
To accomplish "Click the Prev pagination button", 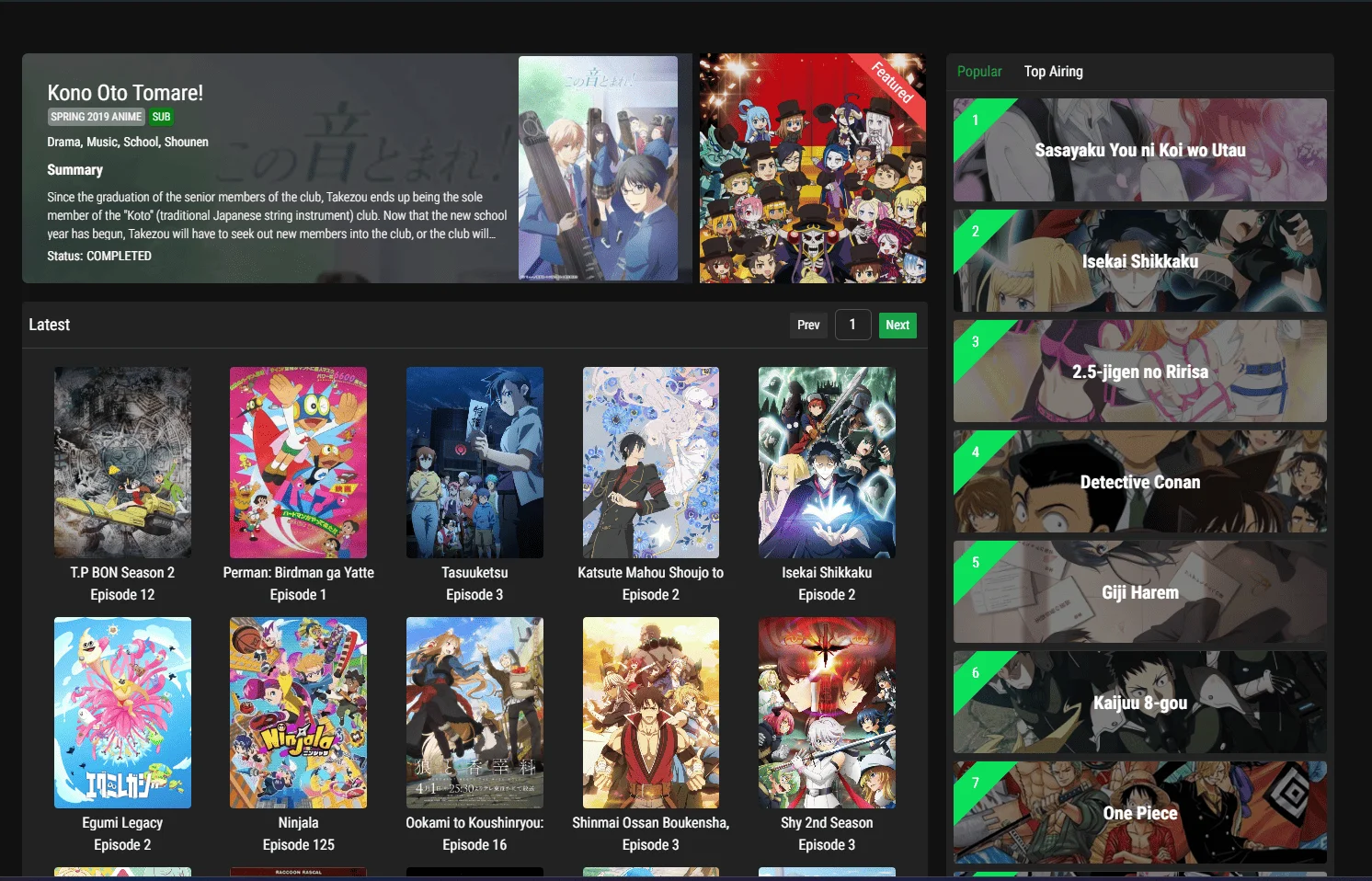I will point(808,325).
